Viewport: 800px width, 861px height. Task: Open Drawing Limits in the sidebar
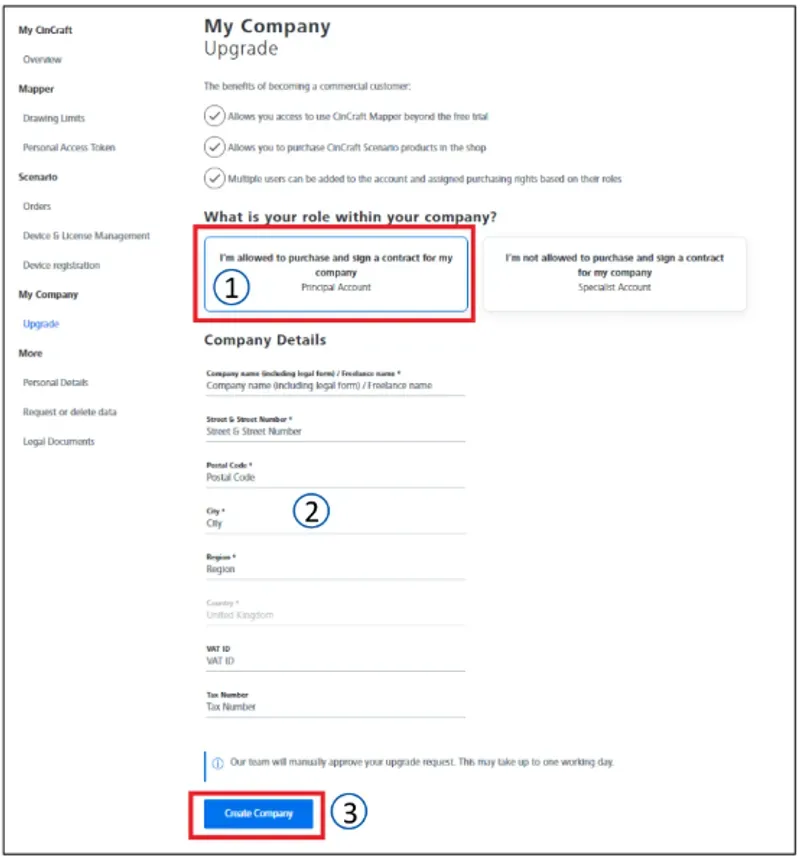pyautogui.click(x=54, y=118)
